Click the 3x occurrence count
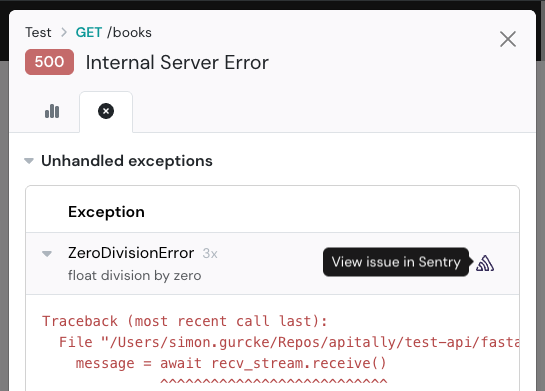545x391 pixels. coord(210,254)
